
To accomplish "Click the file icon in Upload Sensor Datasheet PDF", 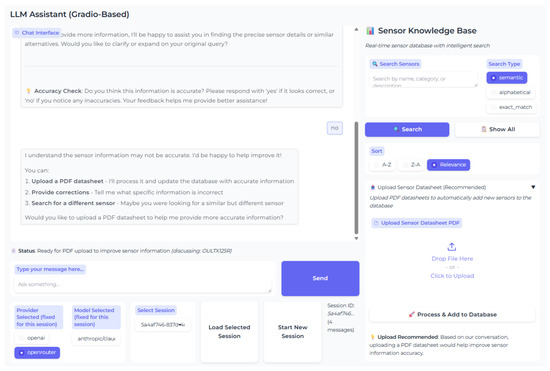I will pyautogui.click(x=376, y=223).
